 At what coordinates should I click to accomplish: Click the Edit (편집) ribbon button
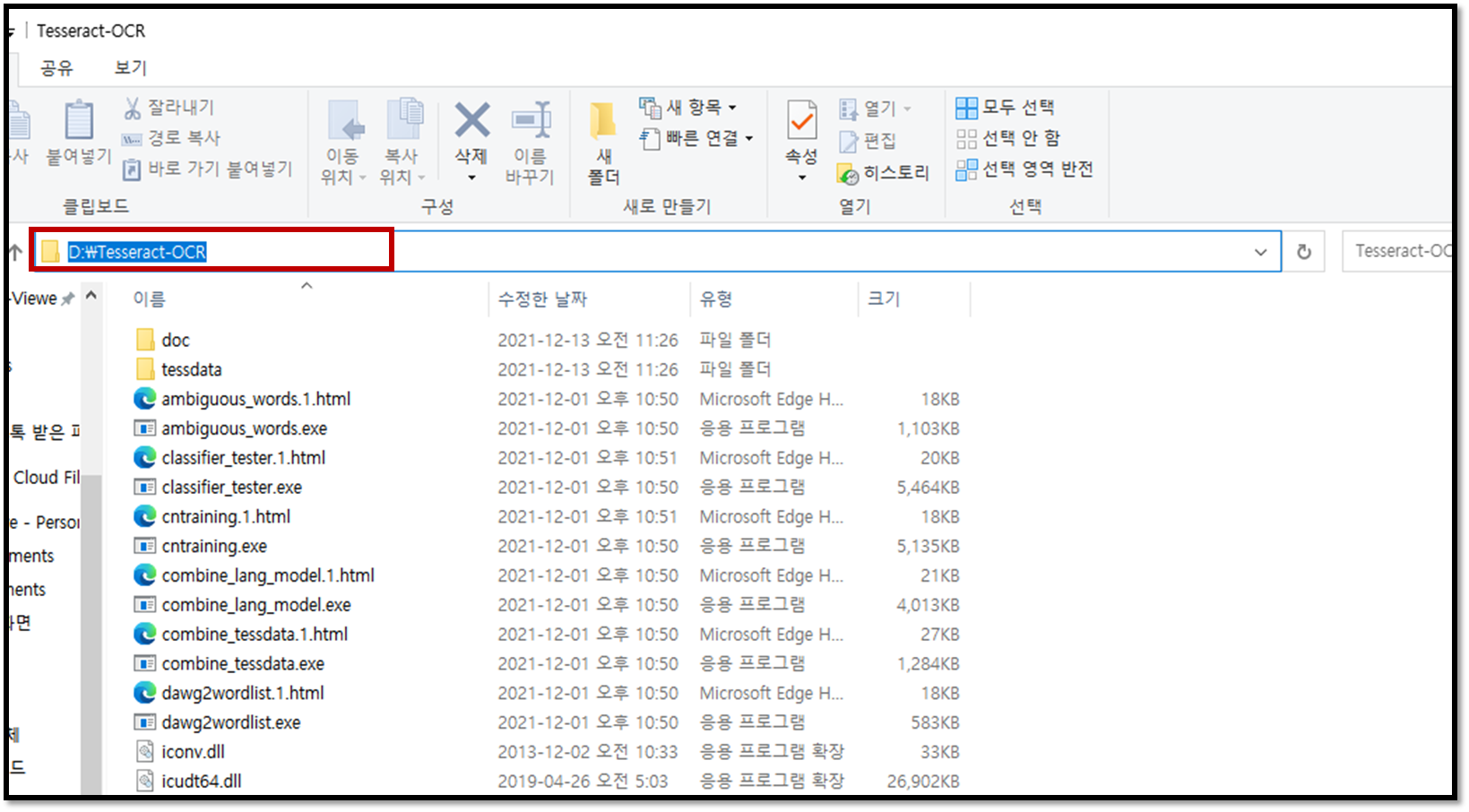tap(868, 141)
